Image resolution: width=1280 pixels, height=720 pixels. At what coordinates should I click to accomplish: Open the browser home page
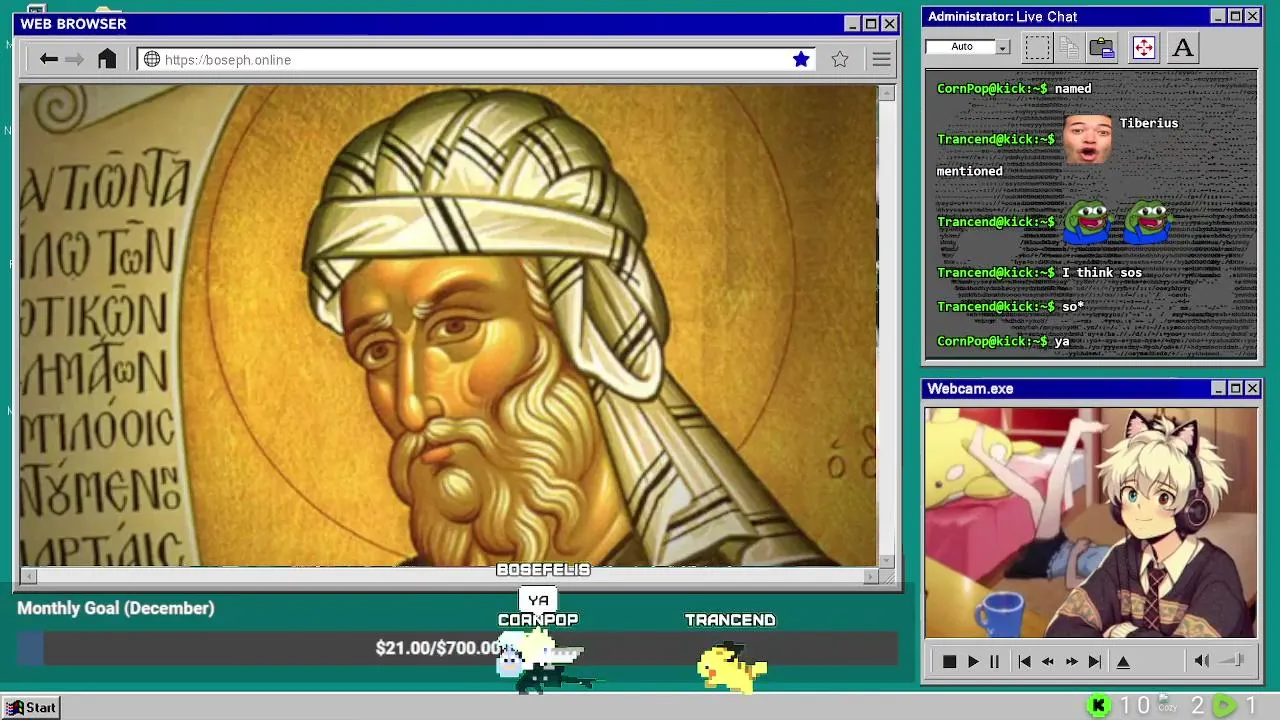click(x=107, y=59)
